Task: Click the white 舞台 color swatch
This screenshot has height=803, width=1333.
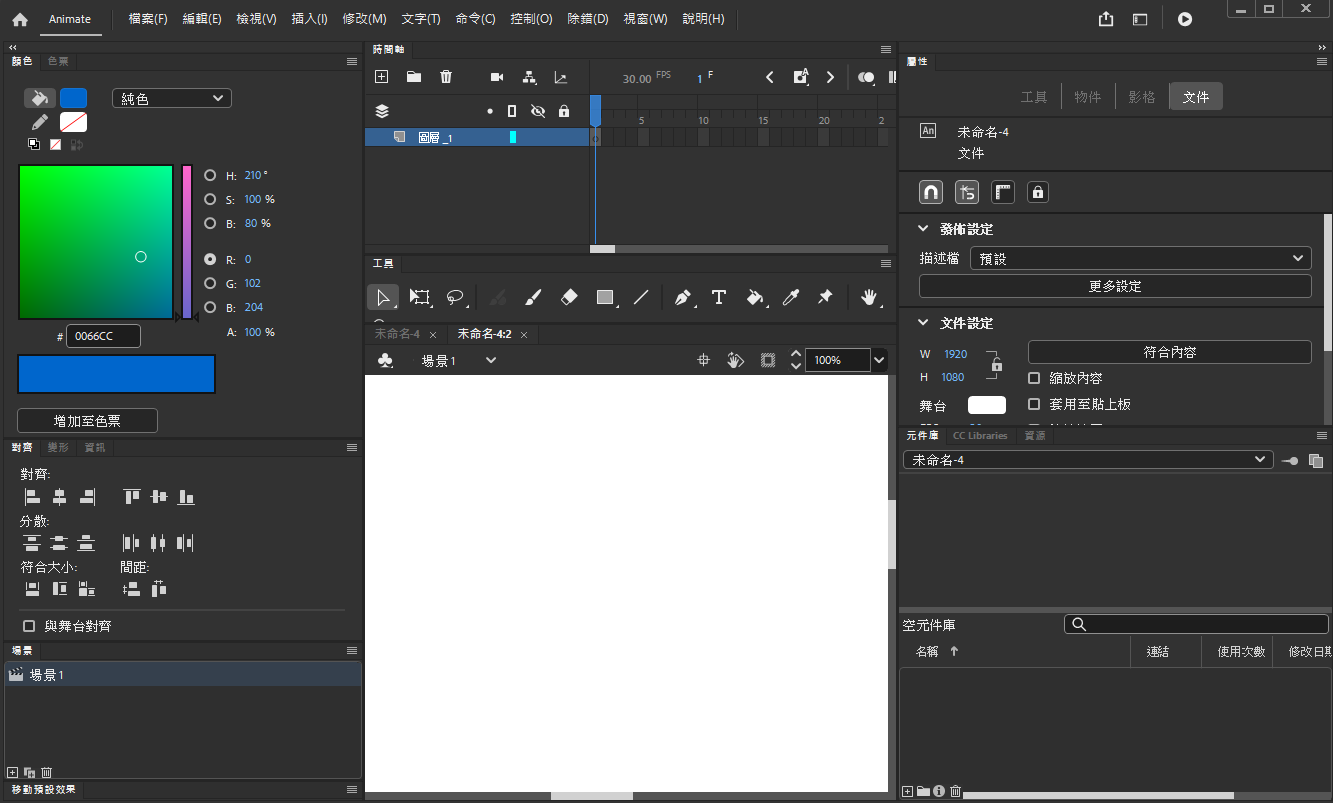Action: point(986,405)
